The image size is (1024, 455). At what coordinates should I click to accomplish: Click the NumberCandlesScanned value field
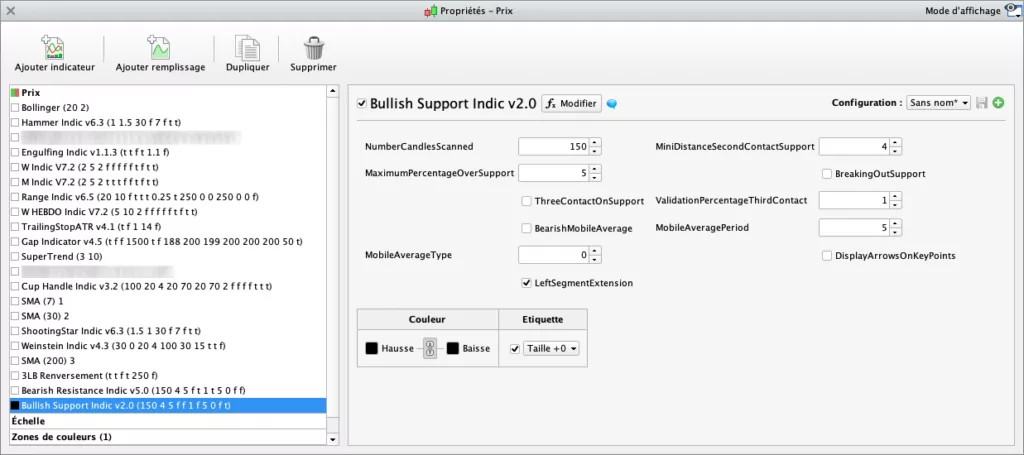(553, 146)
